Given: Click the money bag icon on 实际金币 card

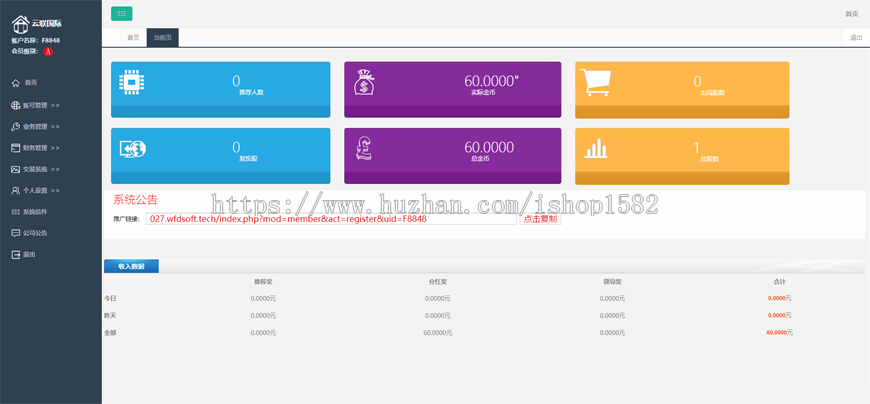Looking at the screenshot, I should 364,82.
